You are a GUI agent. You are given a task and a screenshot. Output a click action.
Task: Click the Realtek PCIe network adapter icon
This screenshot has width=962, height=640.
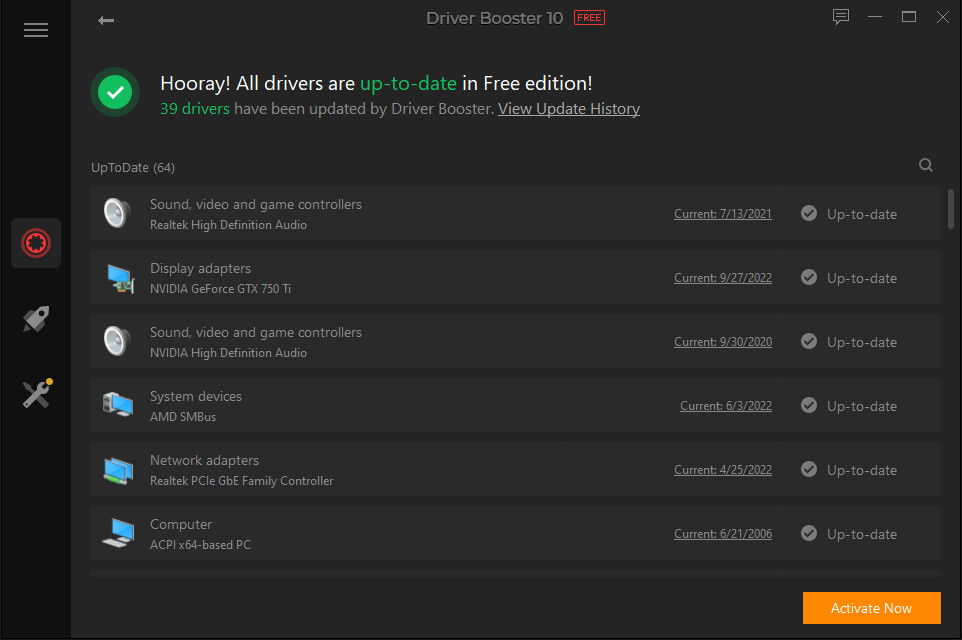tap(117, 469)
